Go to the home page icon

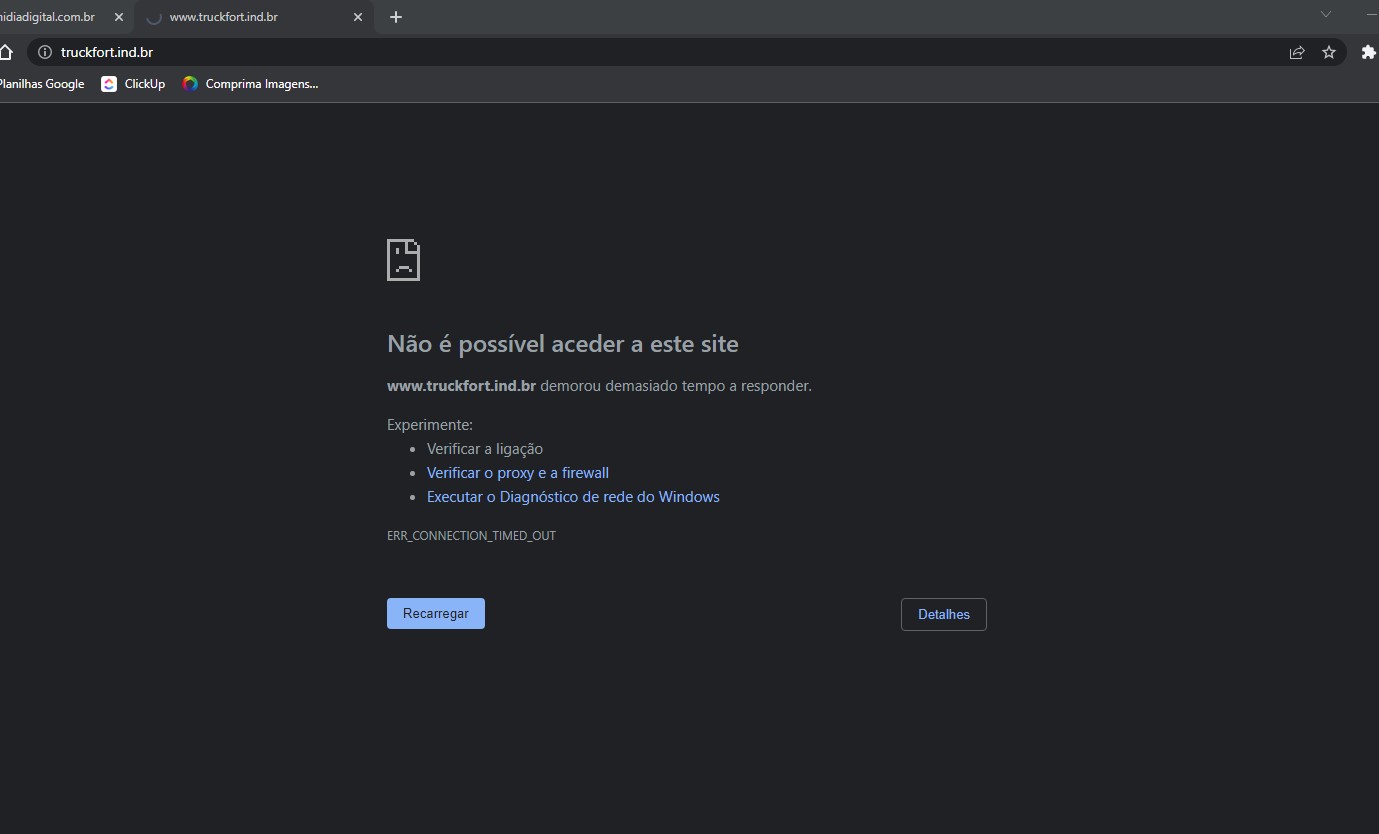click(x=6, y=52)
